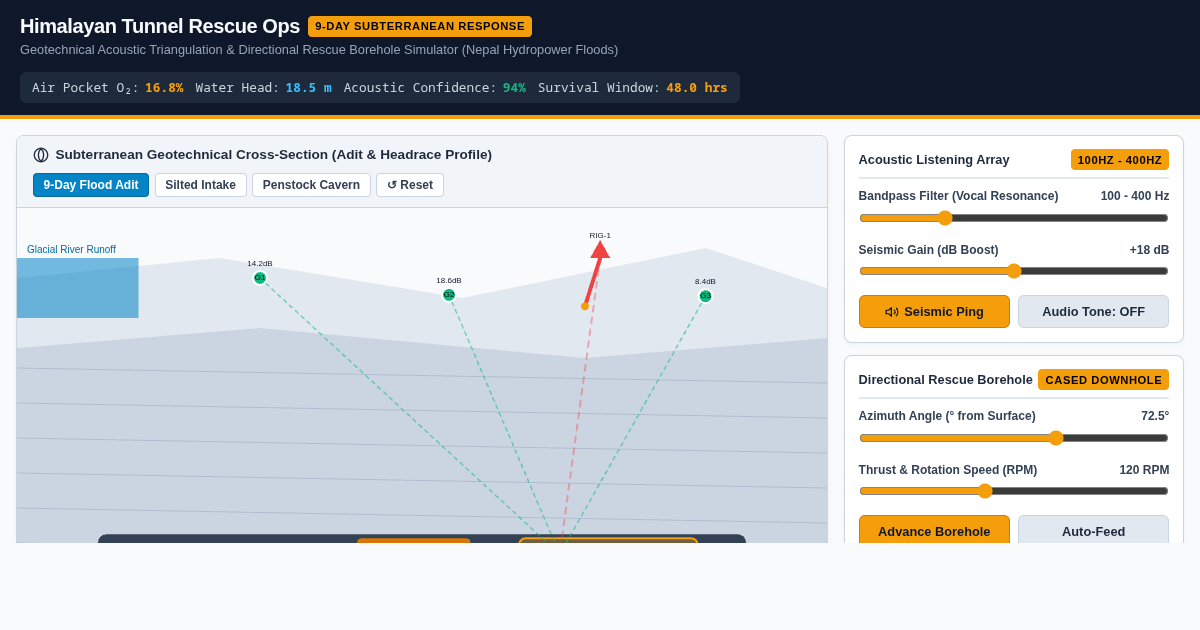1200x630 pixels.
Task: Click the RIG-1 label
Action: [x=600, y=236]
